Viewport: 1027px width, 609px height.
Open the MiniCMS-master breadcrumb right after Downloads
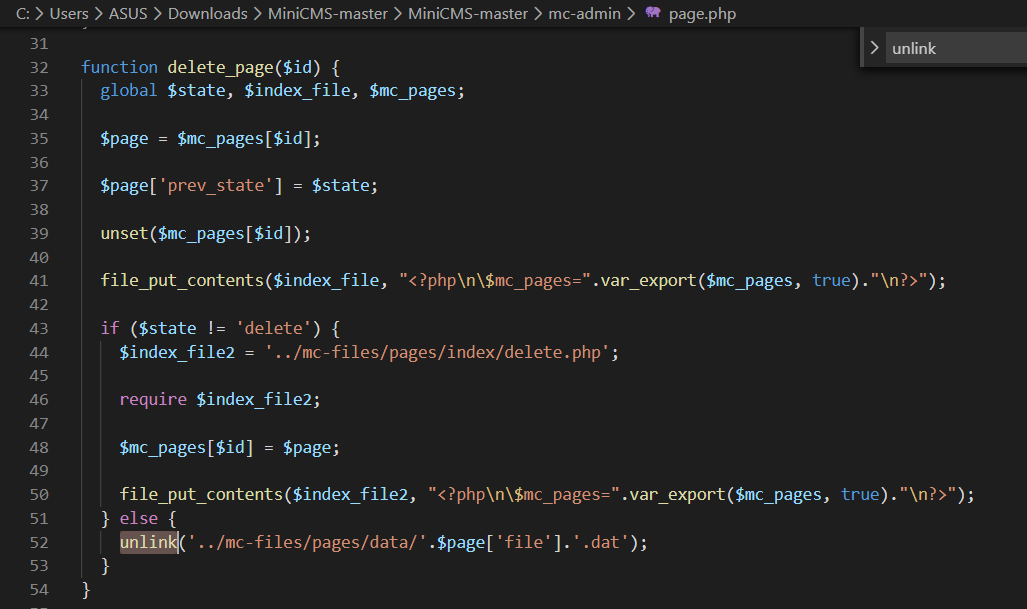[327, 14]
